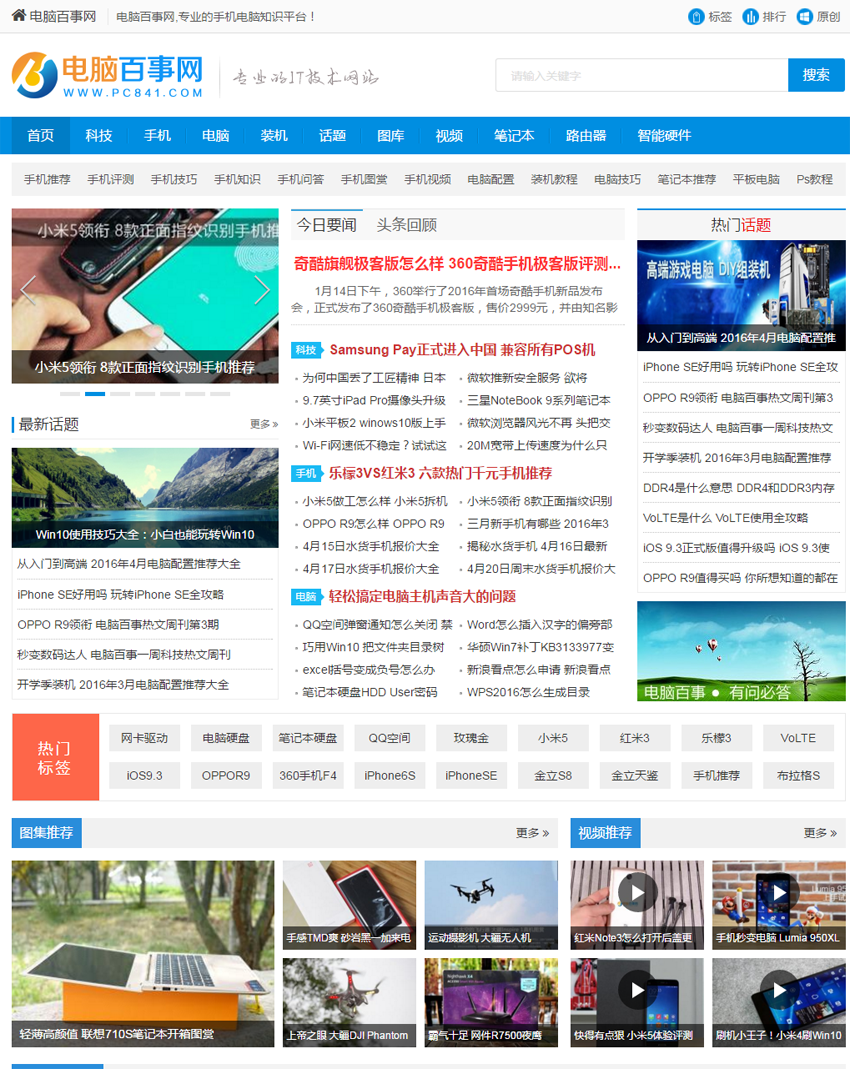Select the 布拉格S hot tag
850x1069 pixels.
(x=798, y=775)
